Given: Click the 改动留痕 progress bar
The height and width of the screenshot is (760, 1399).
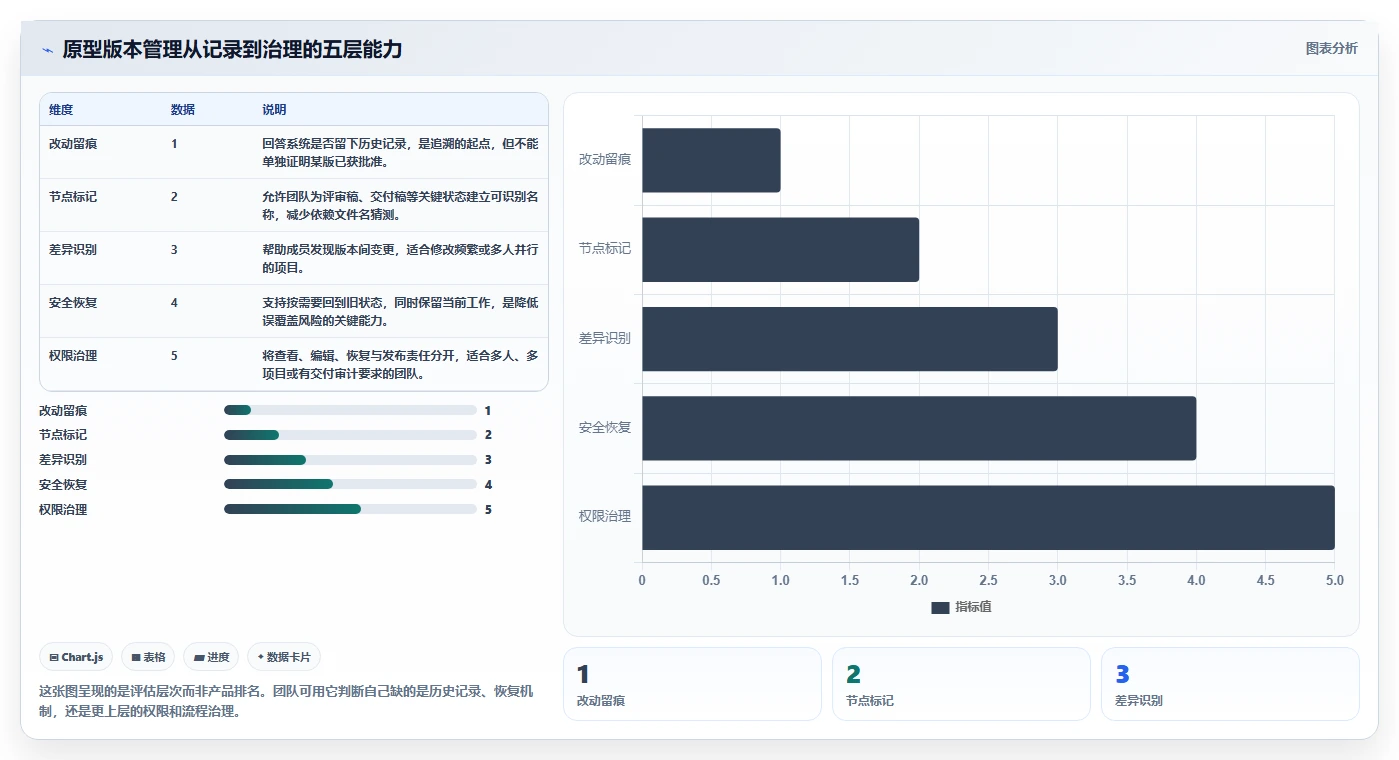Looking at the screenshot, I should pos(350,410).
